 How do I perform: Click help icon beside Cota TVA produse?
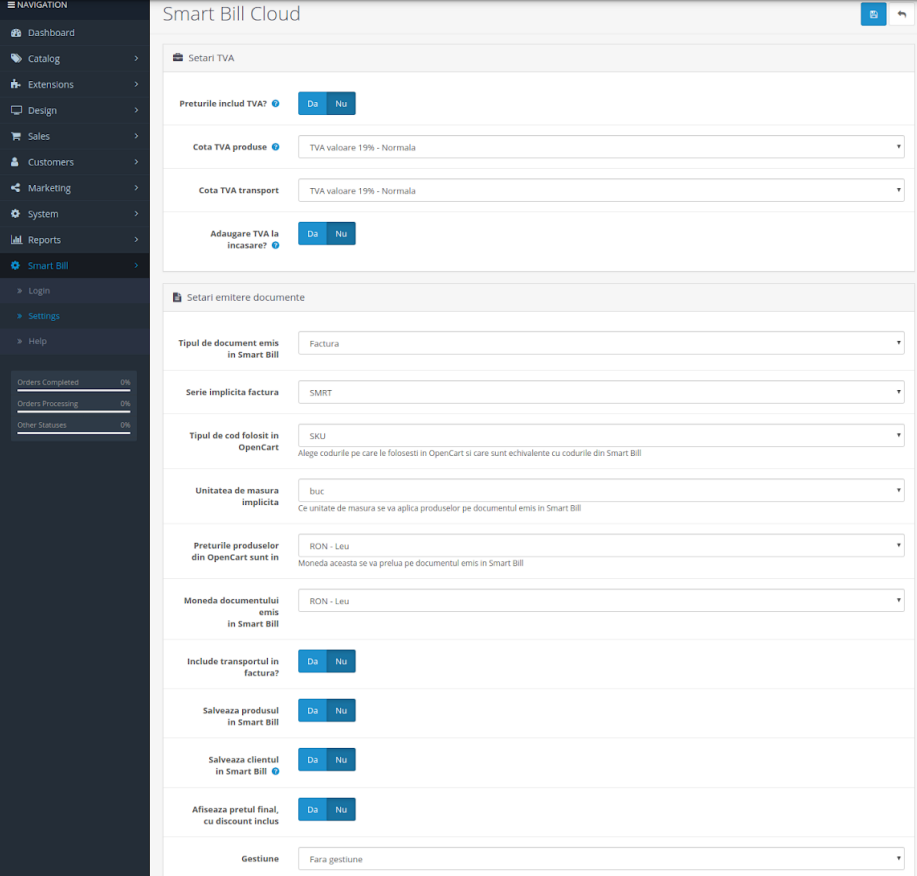click(x=276, y=147)
